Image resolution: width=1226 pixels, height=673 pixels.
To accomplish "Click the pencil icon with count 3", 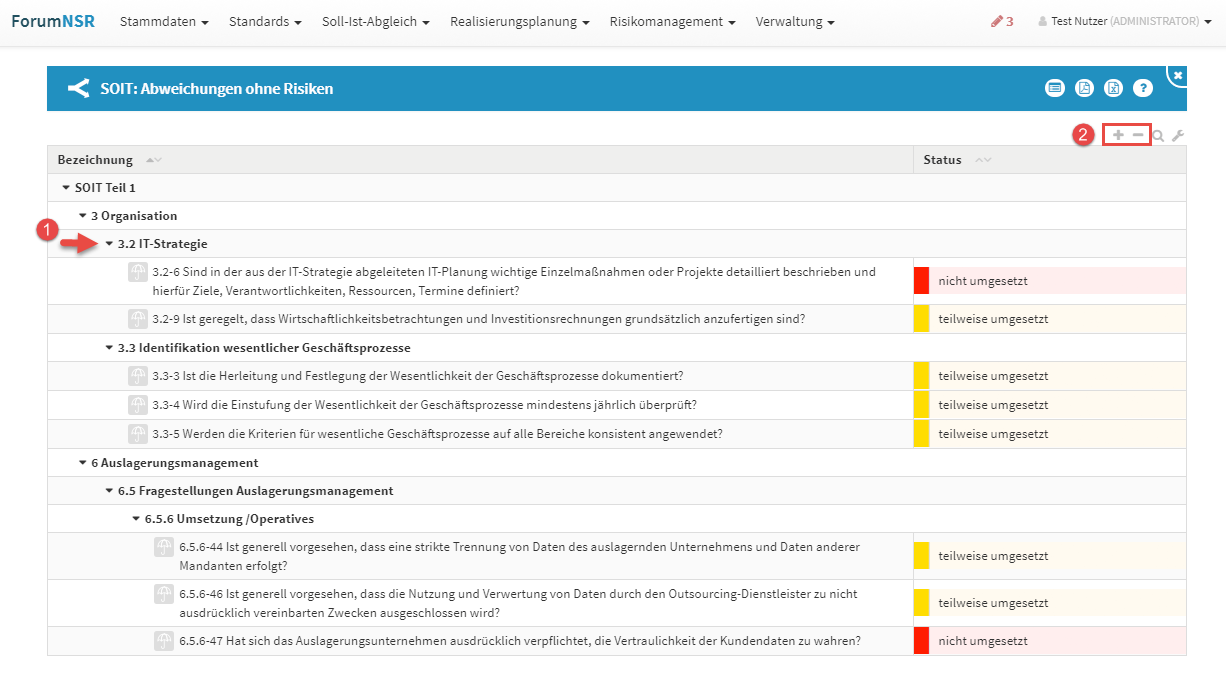I will pyautogui.click(x=1001, y=21).
